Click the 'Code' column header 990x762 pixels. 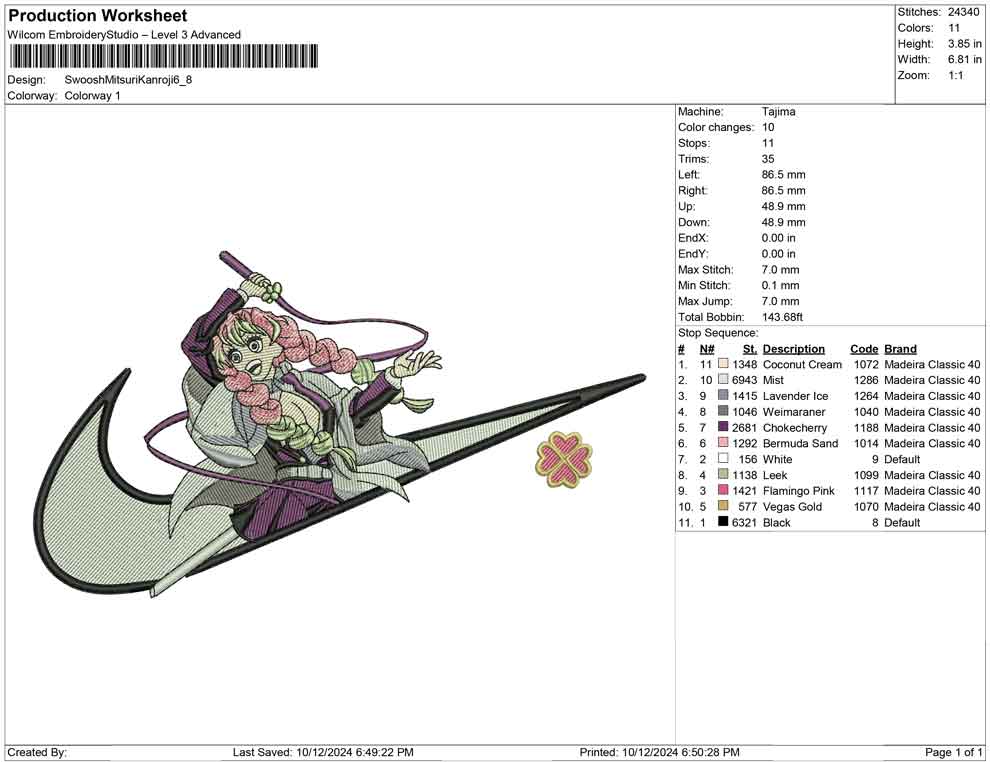tap(864, 349)
